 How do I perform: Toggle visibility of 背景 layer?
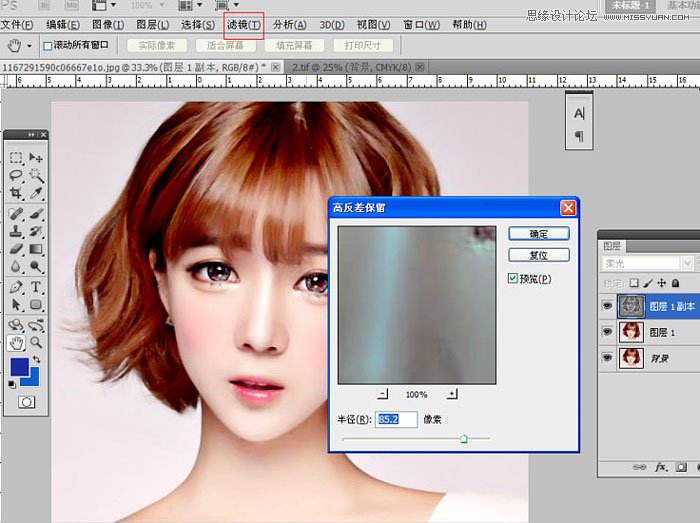606,357
